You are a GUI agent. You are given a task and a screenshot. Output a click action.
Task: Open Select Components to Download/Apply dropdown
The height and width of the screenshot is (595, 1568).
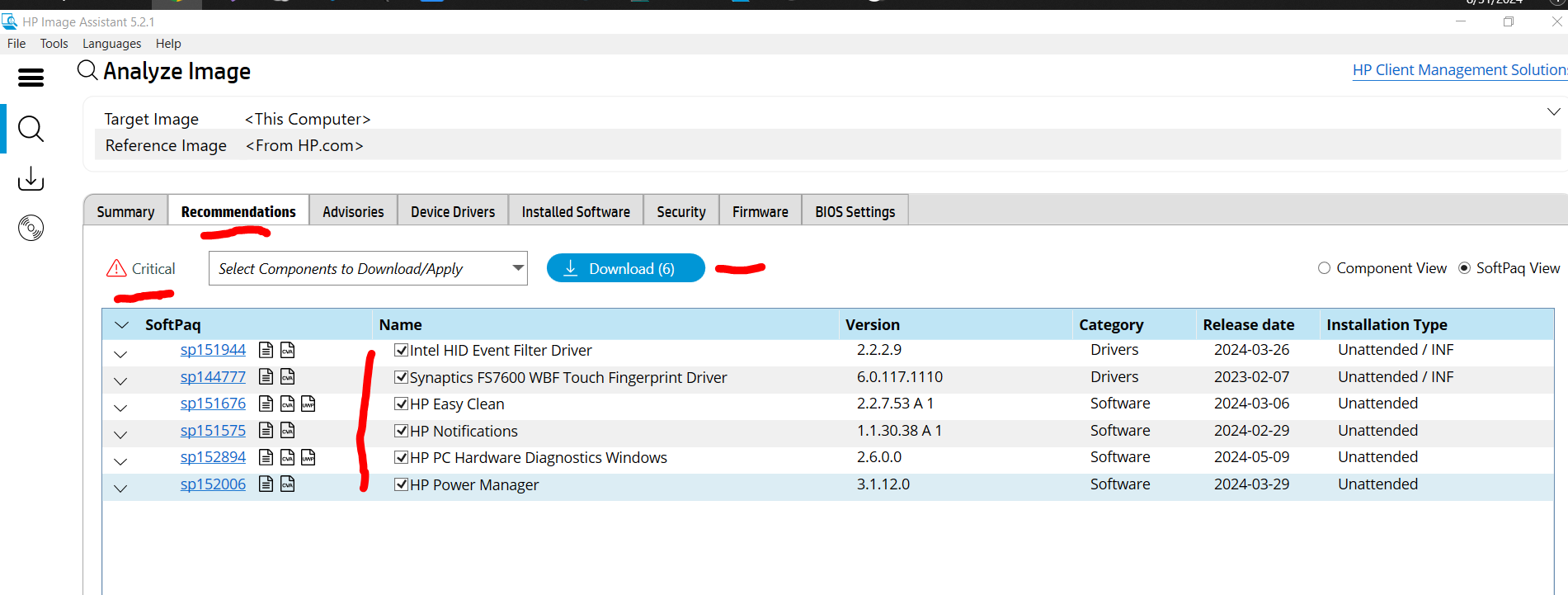[x=368, y=268]
